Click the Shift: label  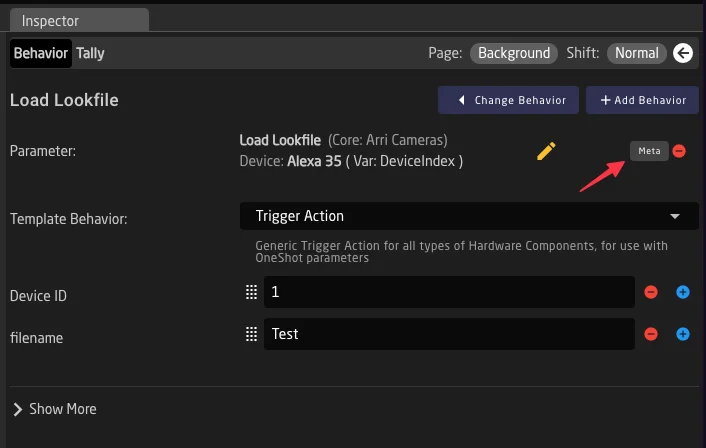[583, 53]
